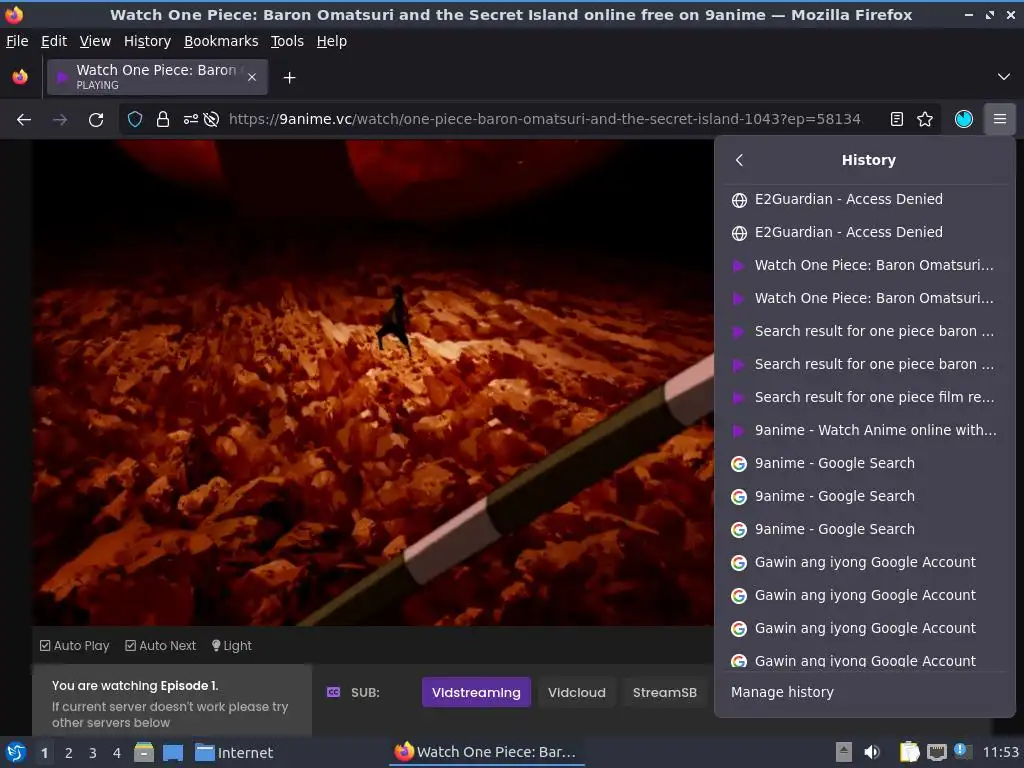
Task: Click the clock showing 11:53
Action: click(1000, 752)
